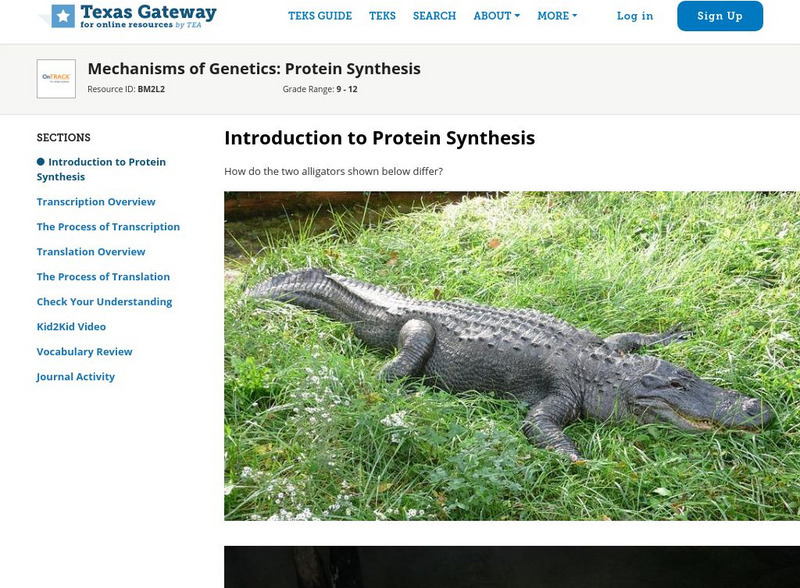800x588 pixels.
Task: Go to Vocabulary Review section
Action: [x=84, y=352]
